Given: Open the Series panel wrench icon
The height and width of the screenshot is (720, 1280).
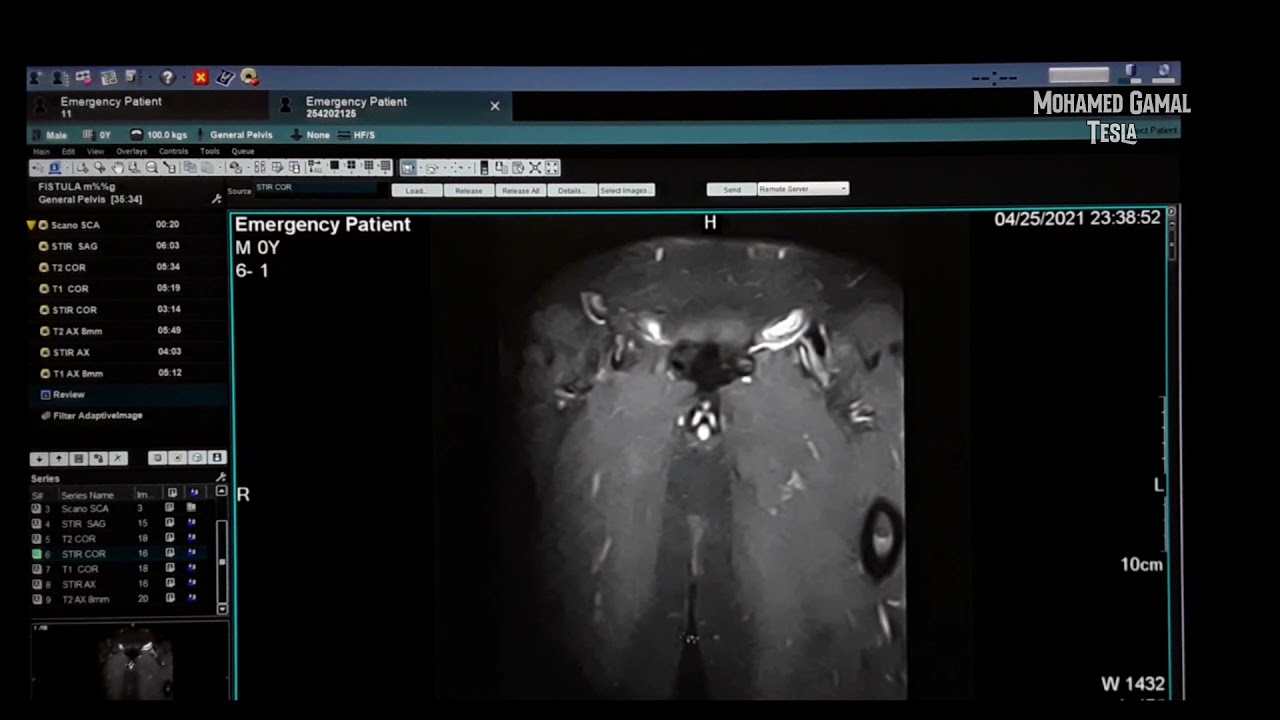Looking at the screenshot, I should 221,478.
